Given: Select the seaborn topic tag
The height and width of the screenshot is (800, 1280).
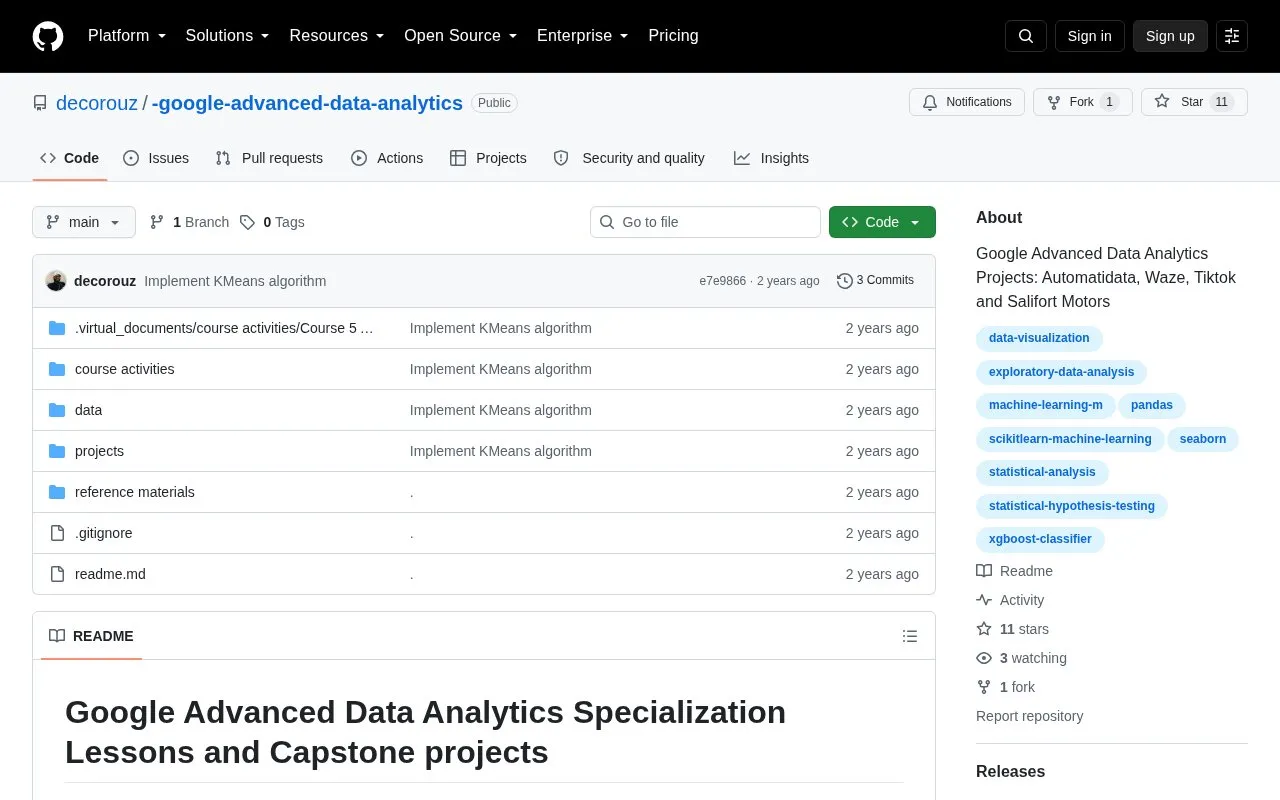Looking at the screenshot, I should (1203, 439).
